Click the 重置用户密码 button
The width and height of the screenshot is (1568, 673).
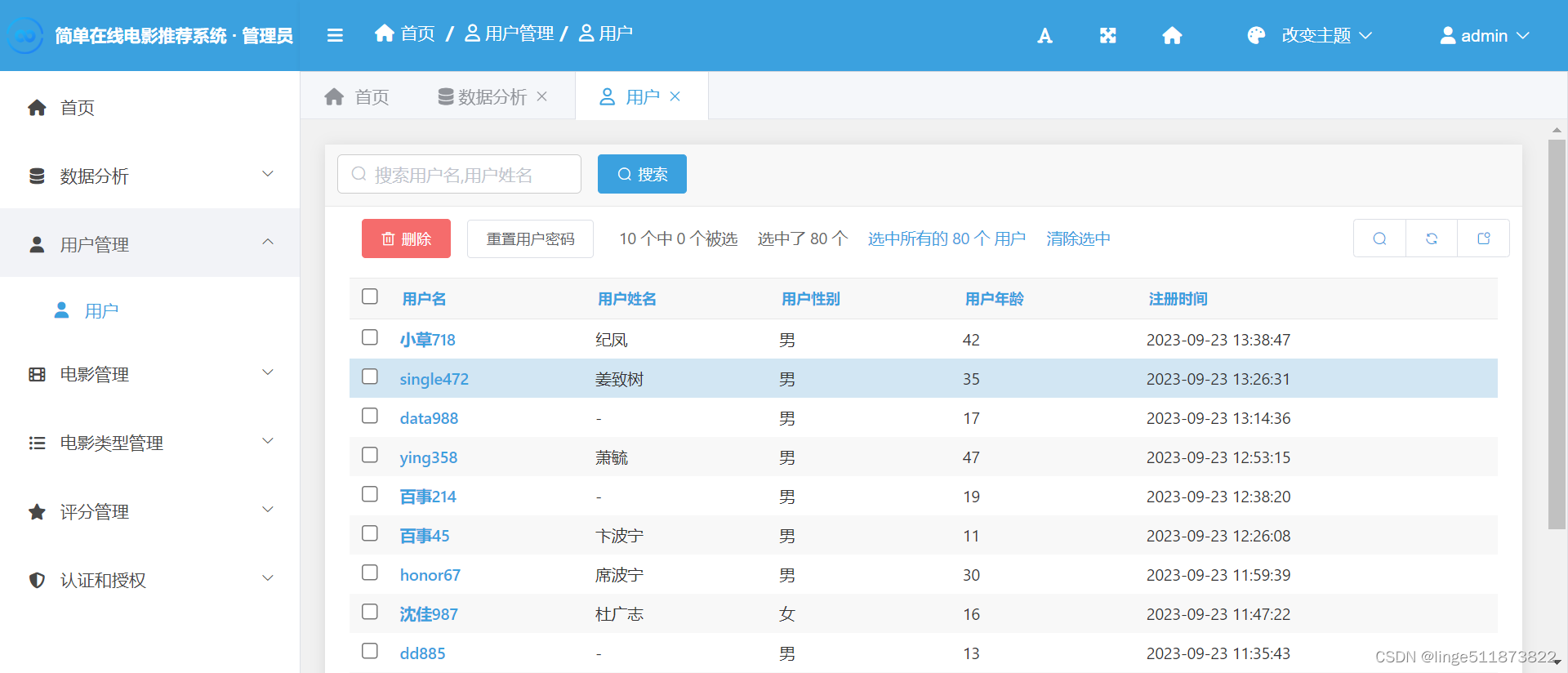[x=530, y=238]
